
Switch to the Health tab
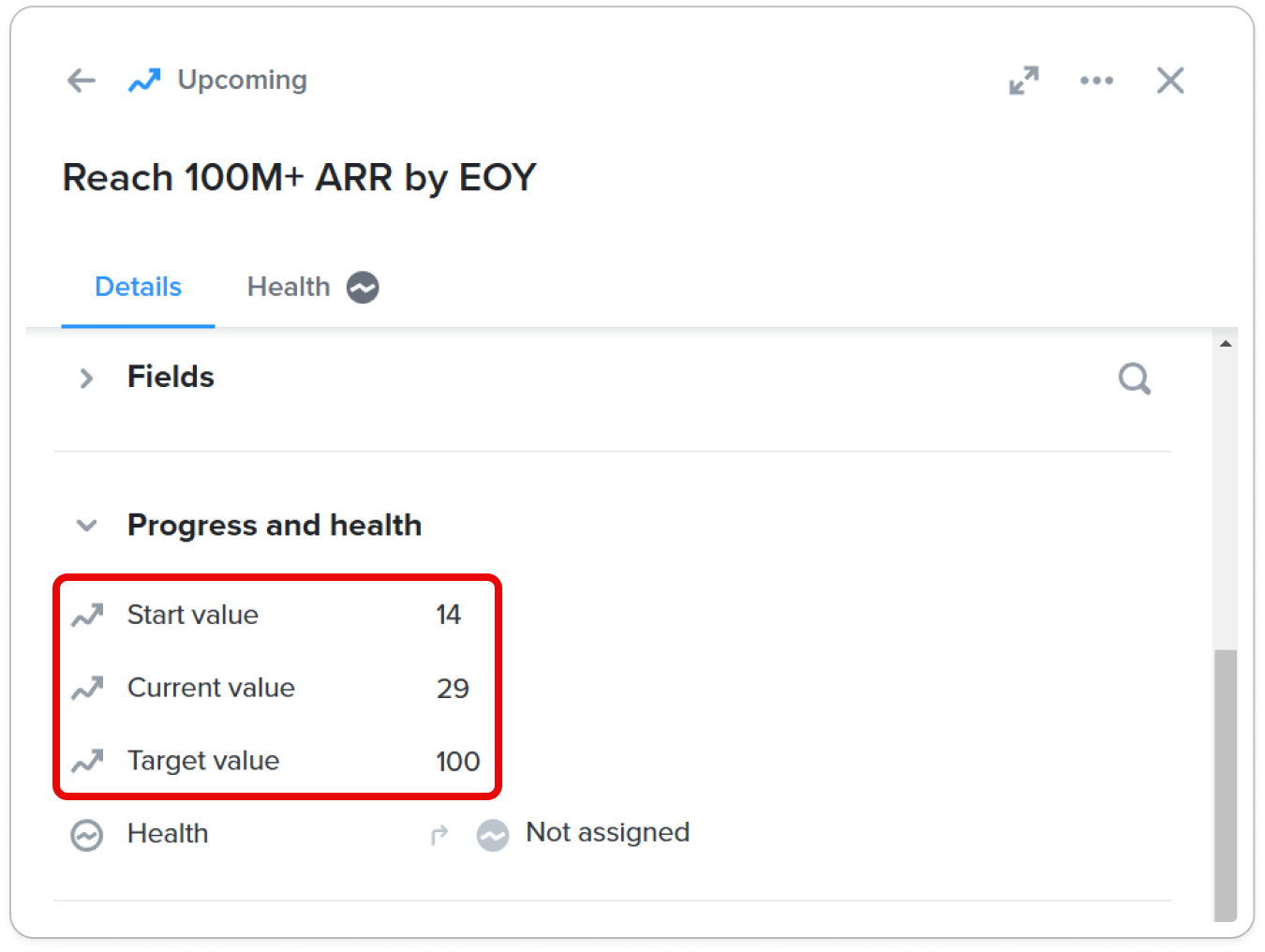288,287
